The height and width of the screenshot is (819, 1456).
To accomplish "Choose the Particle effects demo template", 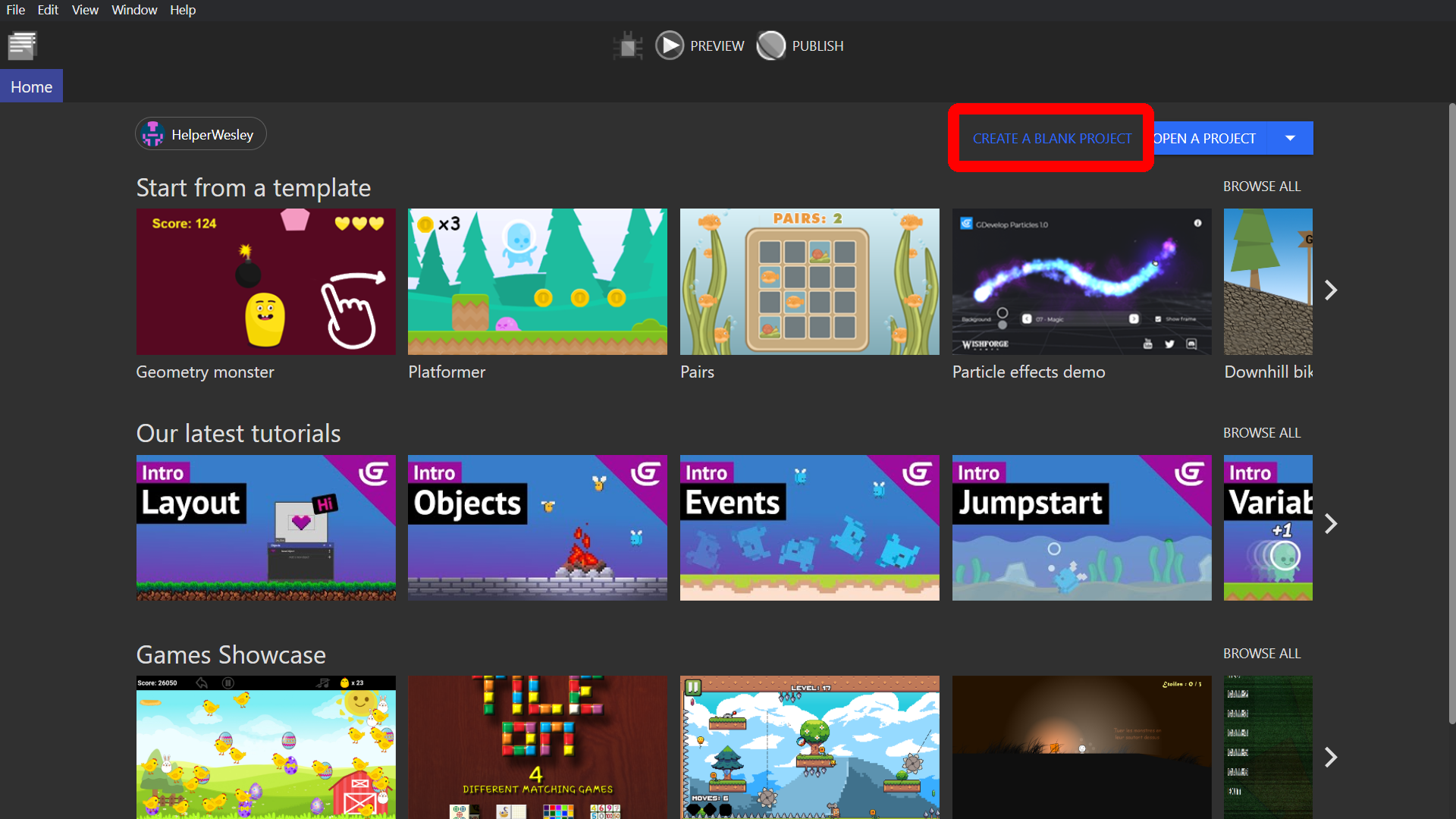I will pyautogui.click(x=1081, y=281).
